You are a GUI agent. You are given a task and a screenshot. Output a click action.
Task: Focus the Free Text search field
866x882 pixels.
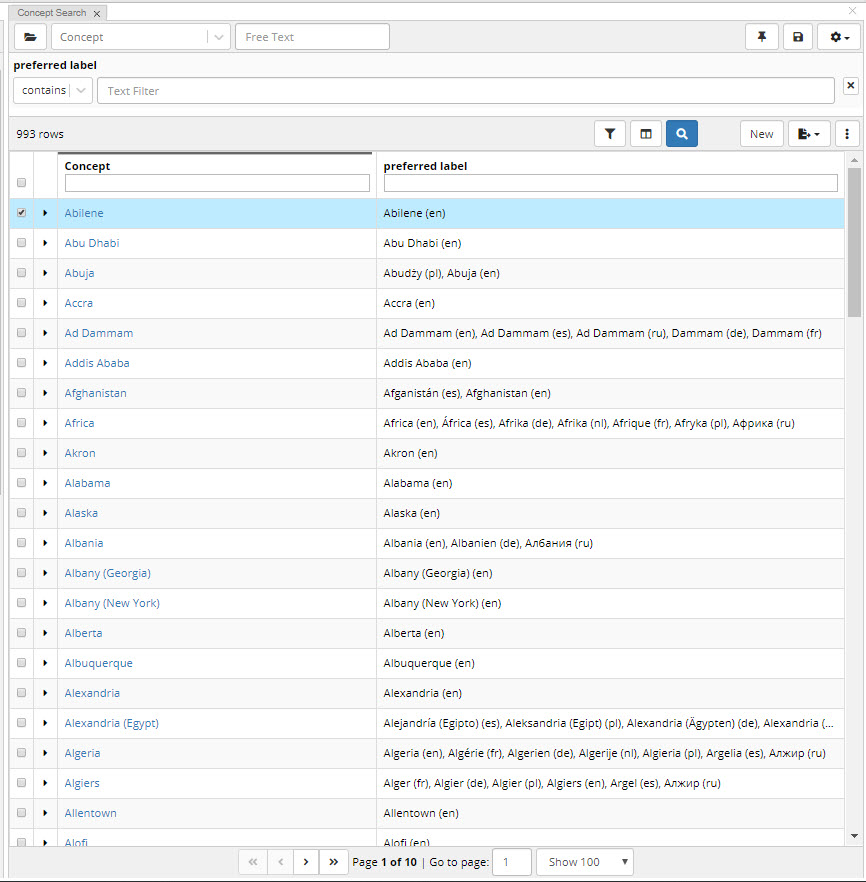tap(312, 37)
